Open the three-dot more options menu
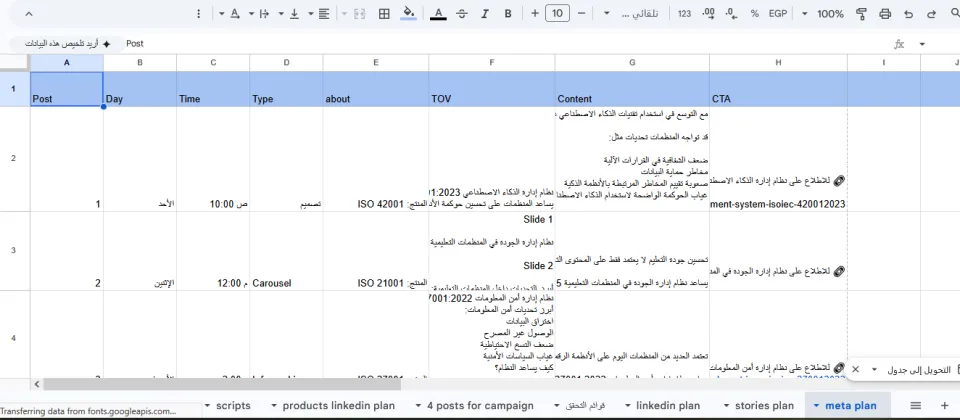Image resolution: width=960 pixels, height=420 pixels. pos(198,13)
